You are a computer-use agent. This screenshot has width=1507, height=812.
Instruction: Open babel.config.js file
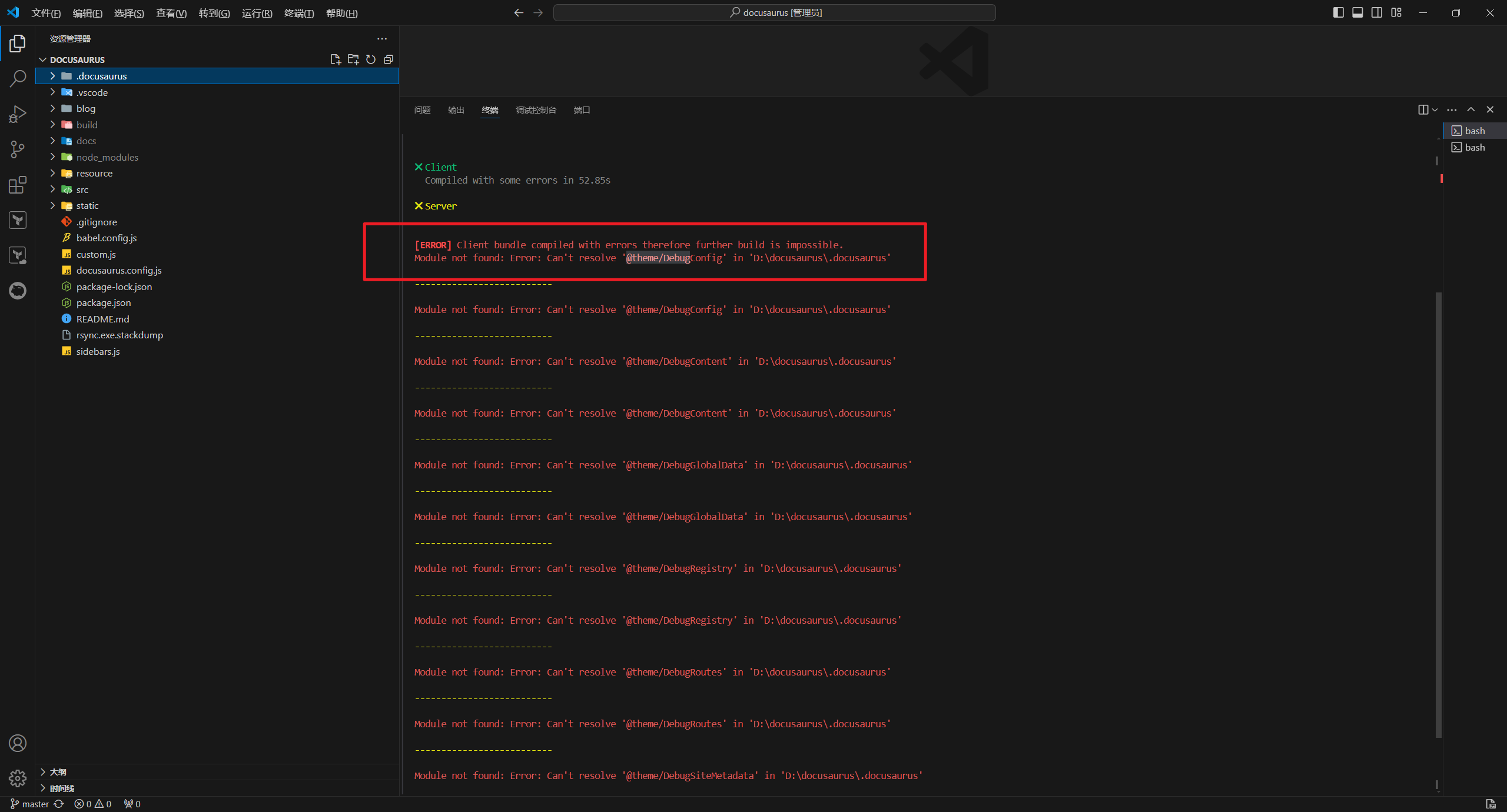coord(217,238)
